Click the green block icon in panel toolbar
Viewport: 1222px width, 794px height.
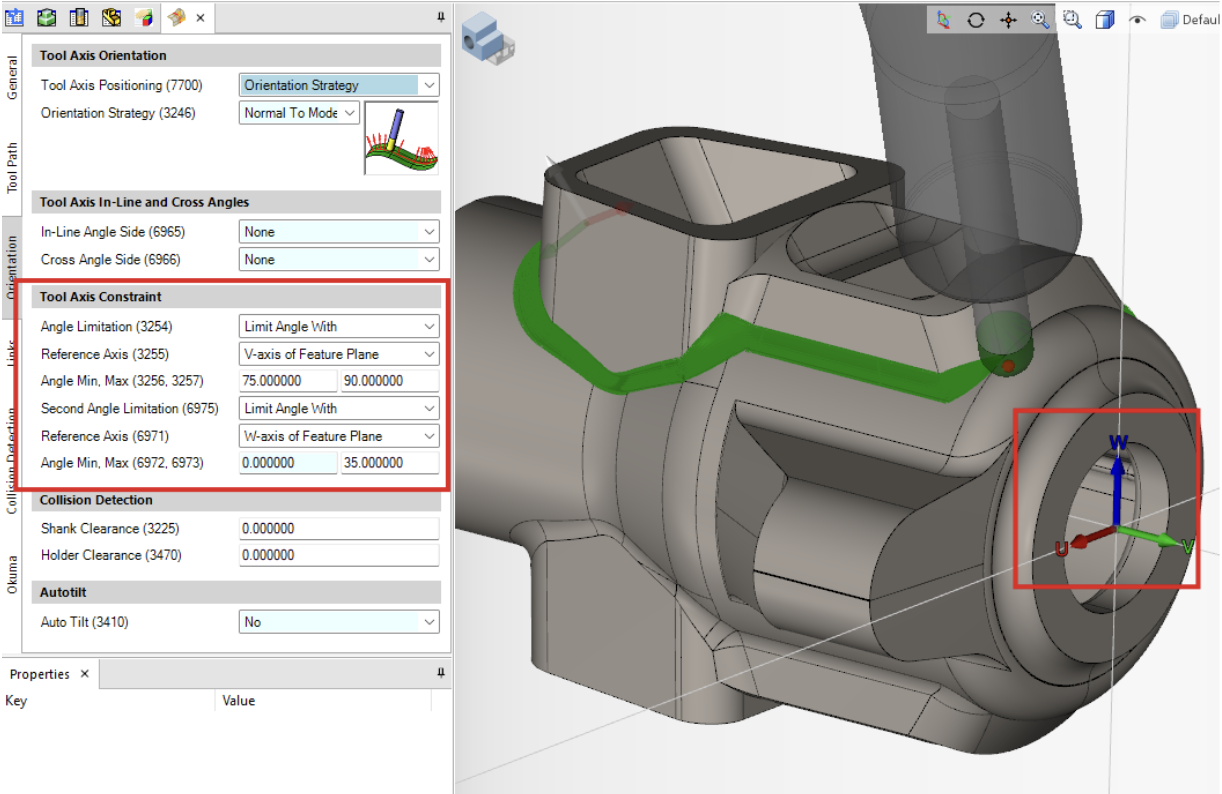tap(47, 17)
